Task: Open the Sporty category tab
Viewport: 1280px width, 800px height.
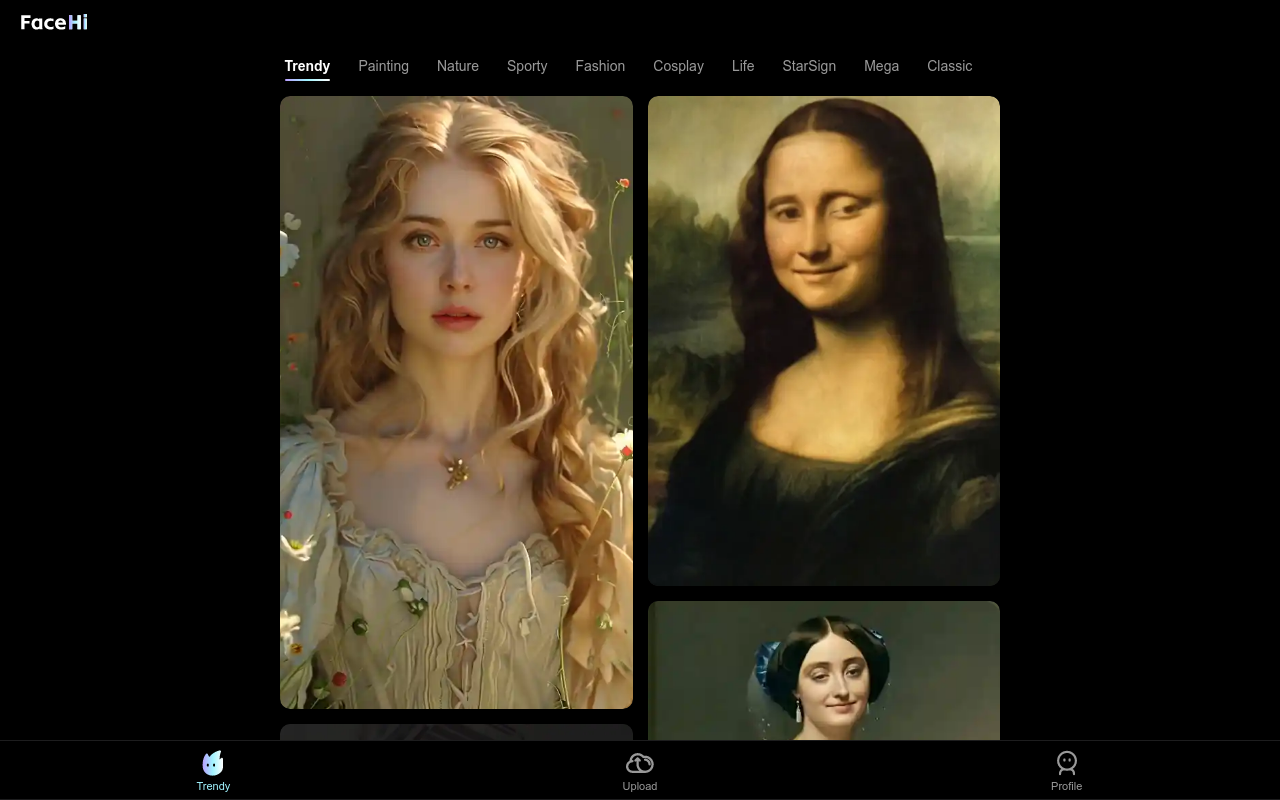Action: click(x=527, y=66)
